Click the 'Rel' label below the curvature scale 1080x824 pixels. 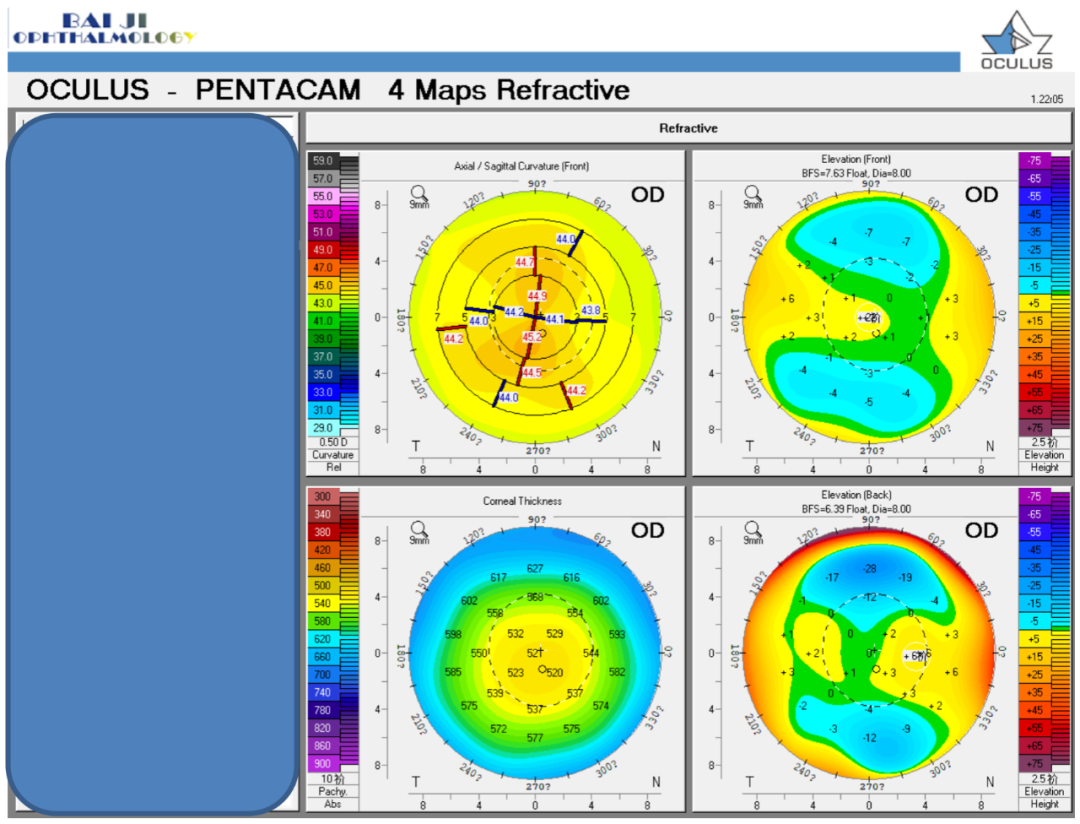(332, 467)
